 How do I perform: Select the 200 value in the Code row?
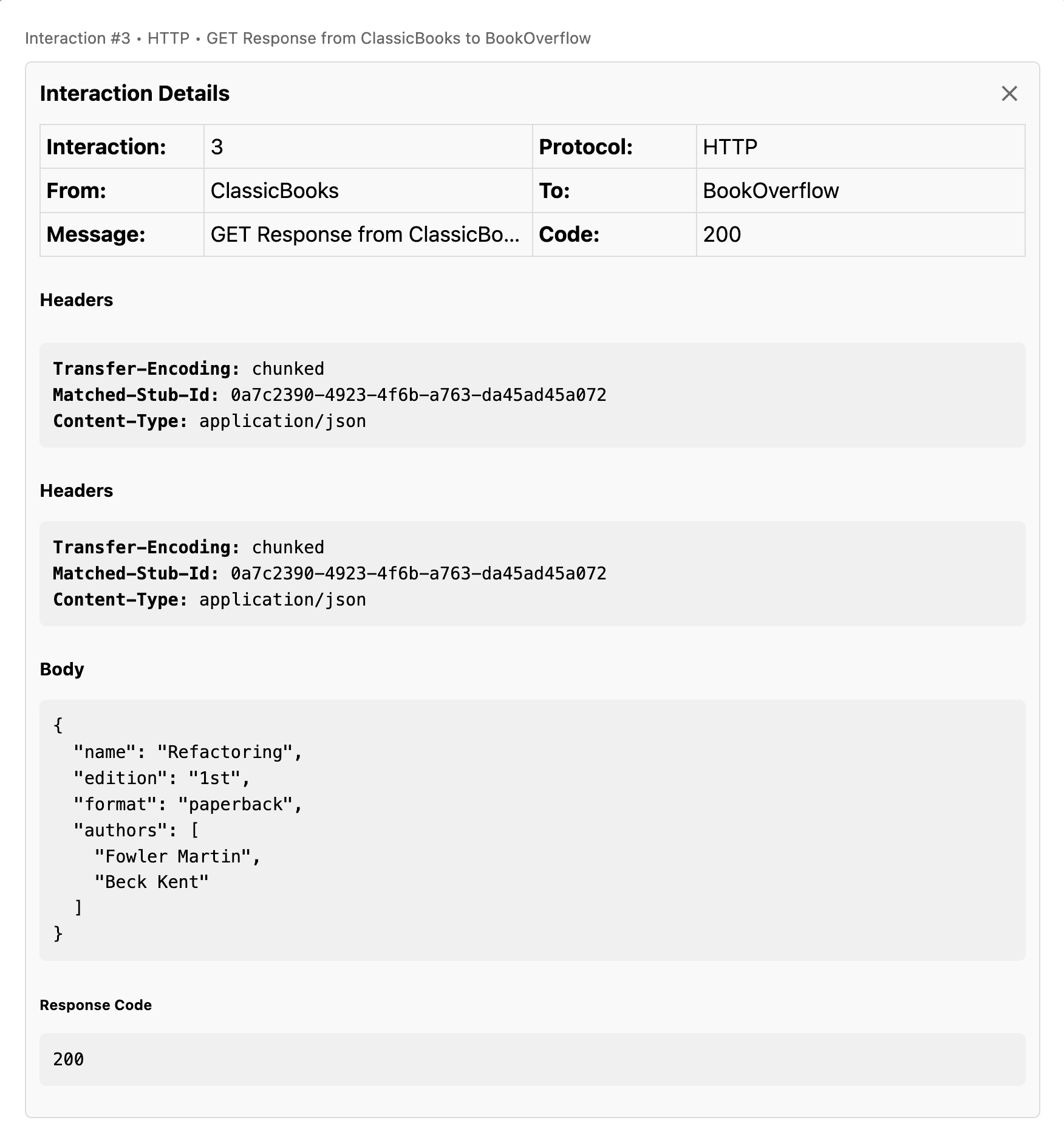722,234
